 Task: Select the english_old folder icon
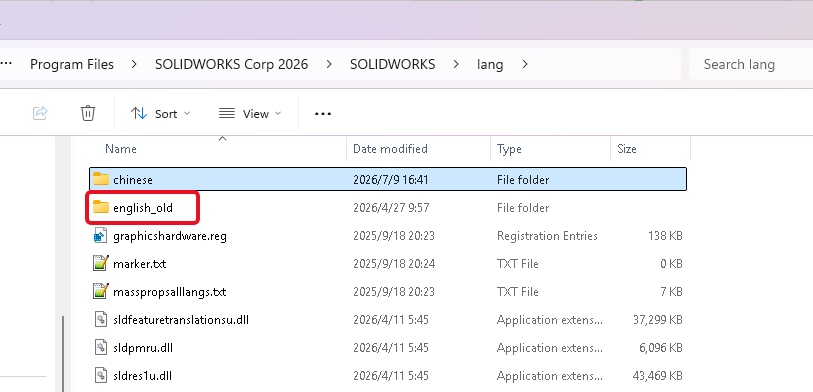click(x=101, y=207)
